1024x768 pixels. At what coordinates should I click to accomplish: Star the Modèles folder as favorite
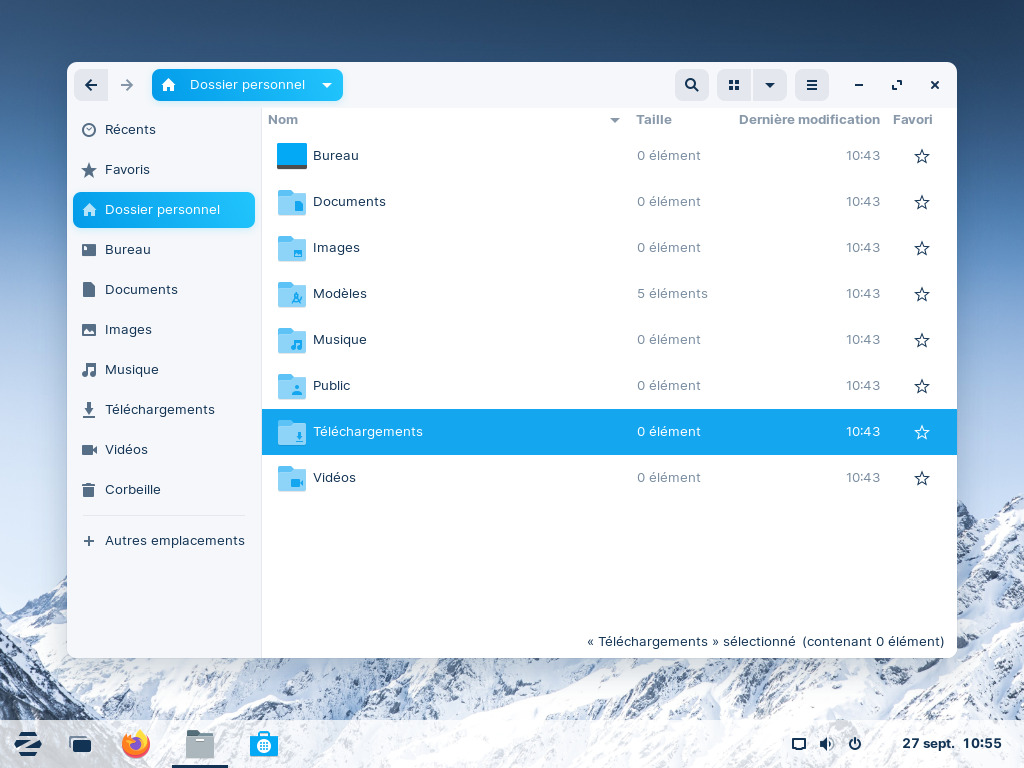click(x=921, y=294)
